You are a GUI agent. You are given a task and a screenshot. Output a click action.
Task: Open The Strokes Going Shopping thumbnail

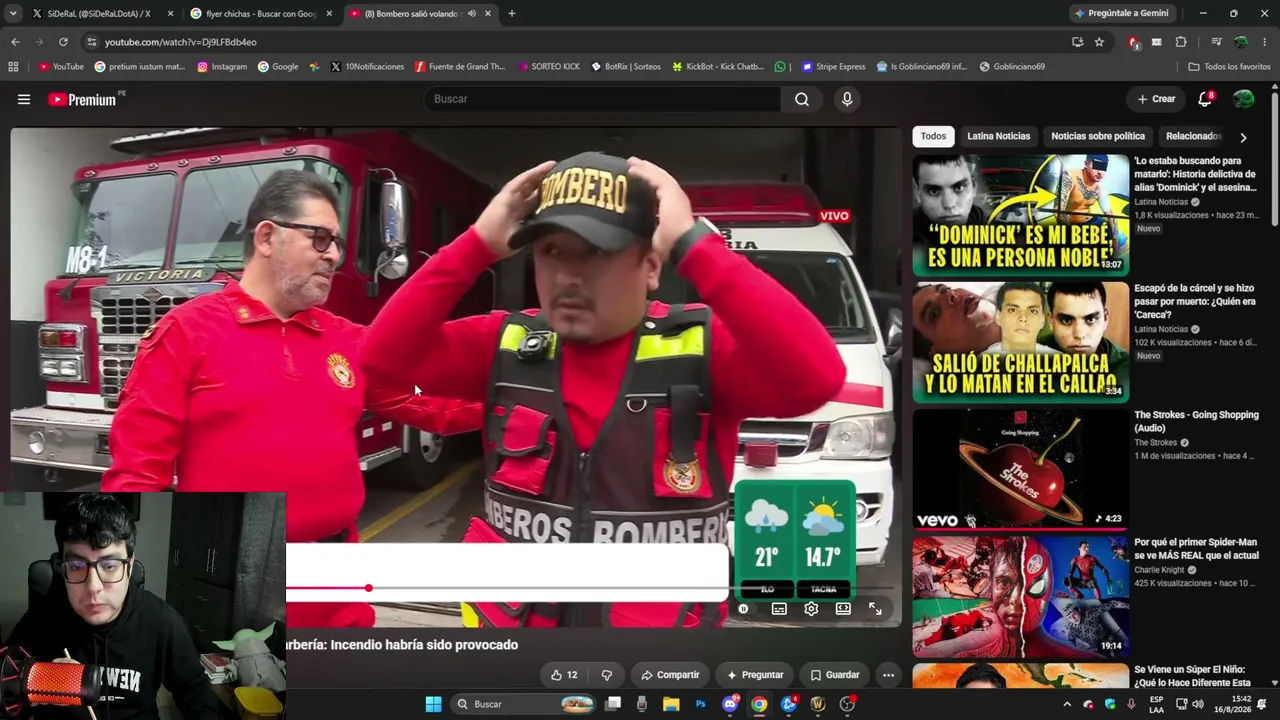1020,469
